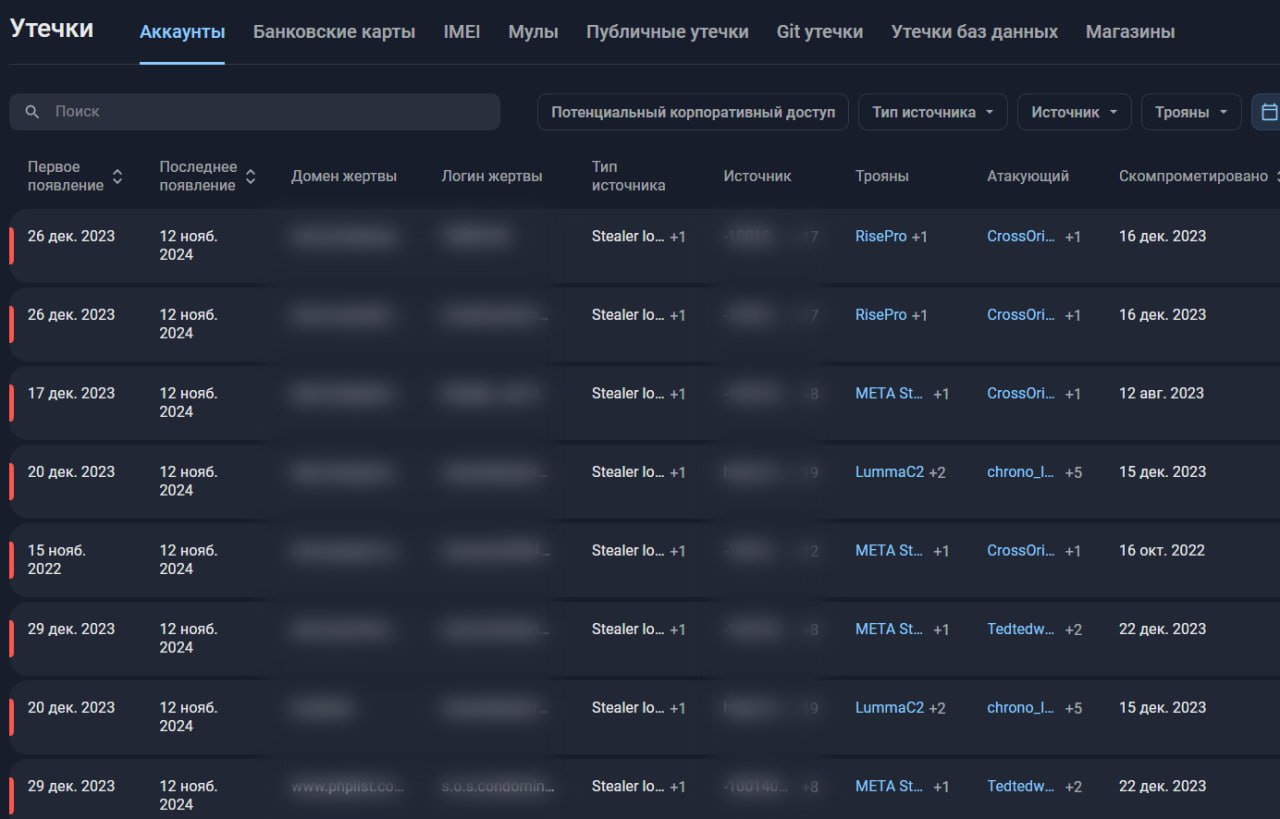Viewport: 1280px width, 819px height.
Task: Open the Публичные утечки tab
Action: (x=667, y=32)
